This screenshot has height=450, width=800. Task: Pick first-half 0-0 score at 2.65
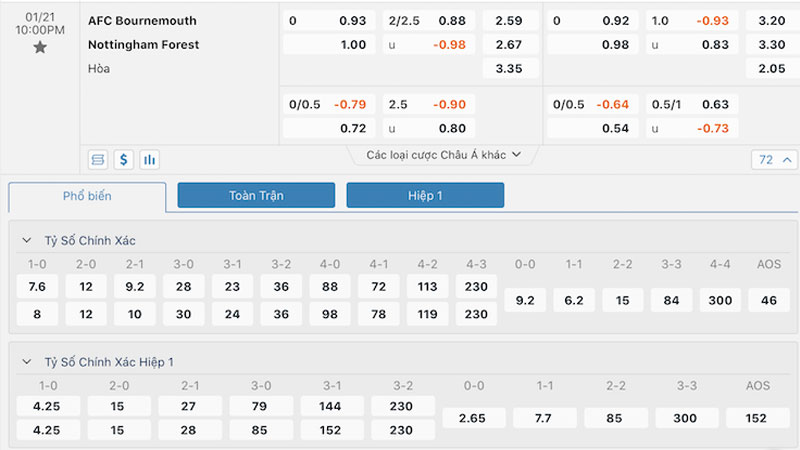(x=477, y=418)
